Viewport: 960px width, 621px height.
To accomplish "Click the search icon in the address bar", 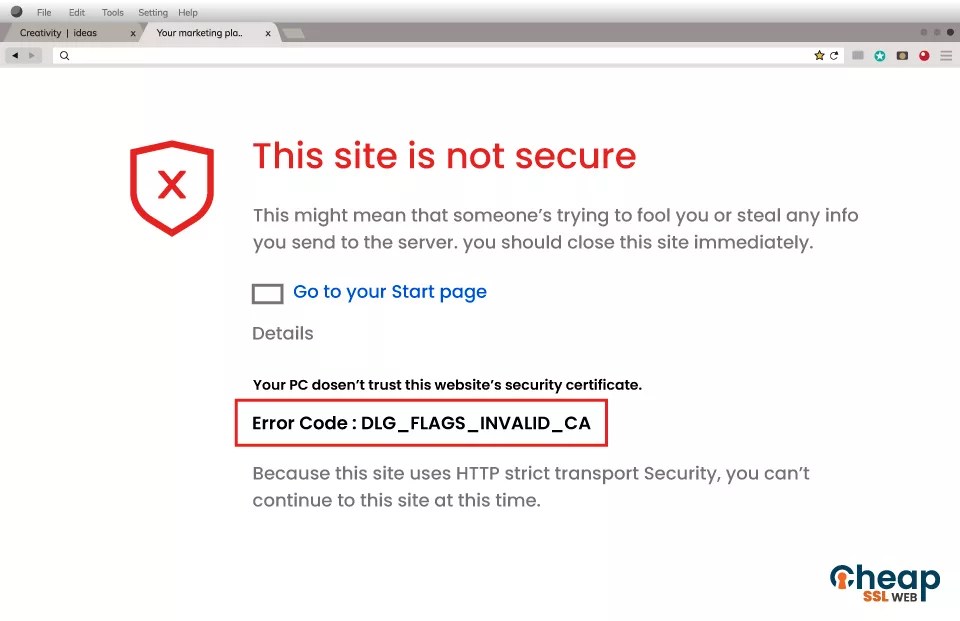I will 64,56.
